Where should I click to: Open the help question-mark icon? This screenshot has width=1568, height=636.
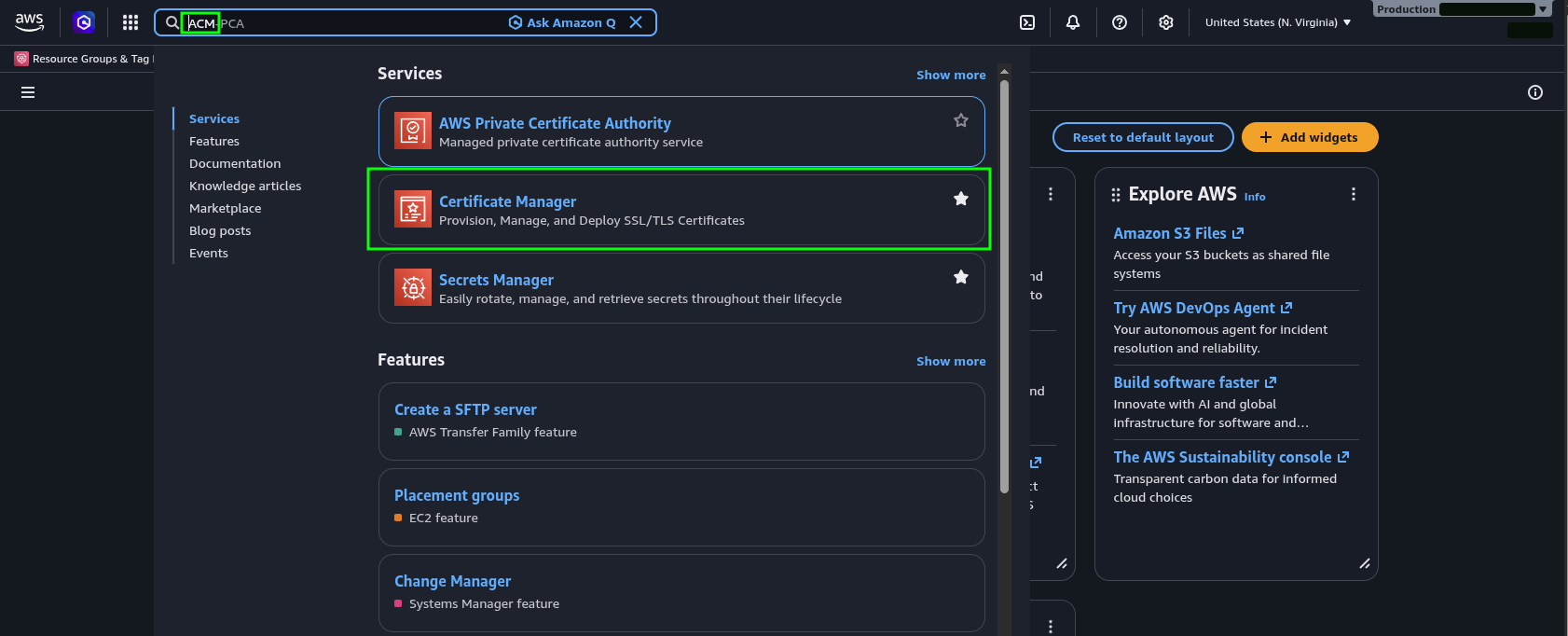click(x=1120, y=22)
